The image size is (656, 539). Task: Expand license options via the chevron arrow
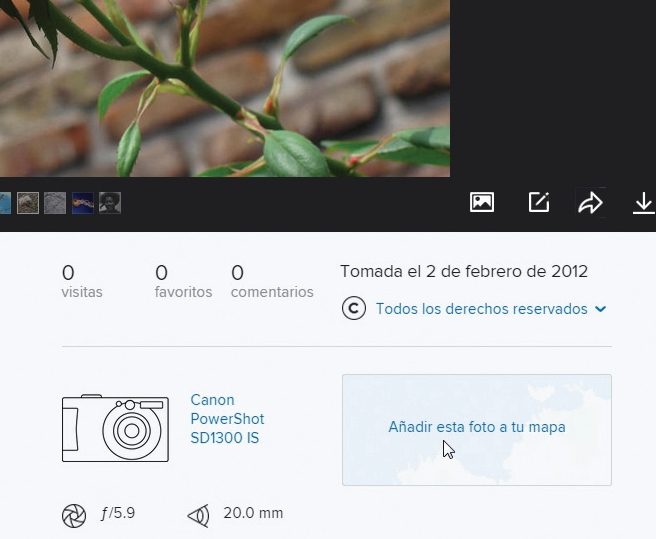pyautogui.click(x=601, y=309)
